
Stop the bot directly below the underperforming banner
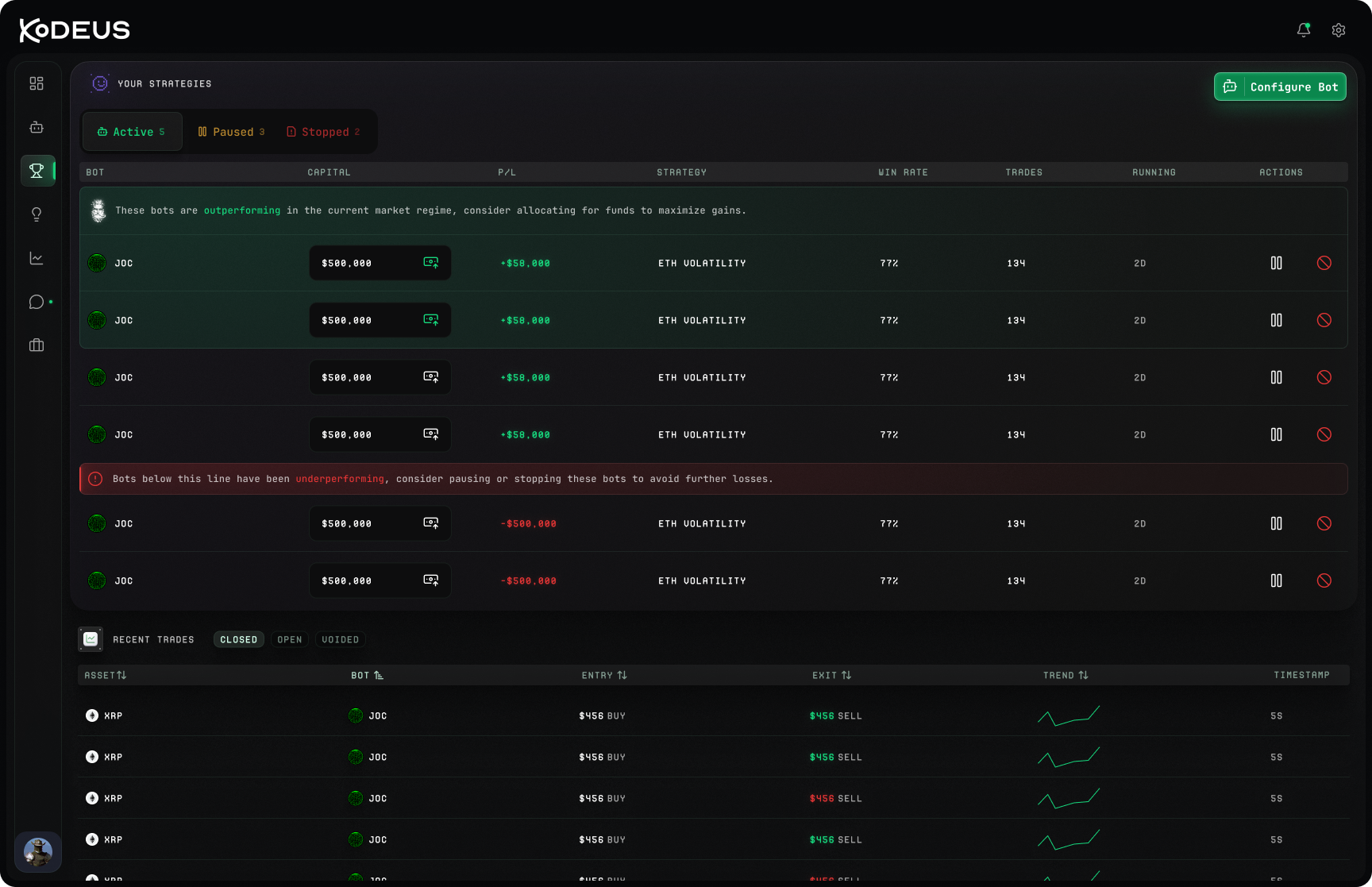pyautogui.click(x=1324, y=523)
